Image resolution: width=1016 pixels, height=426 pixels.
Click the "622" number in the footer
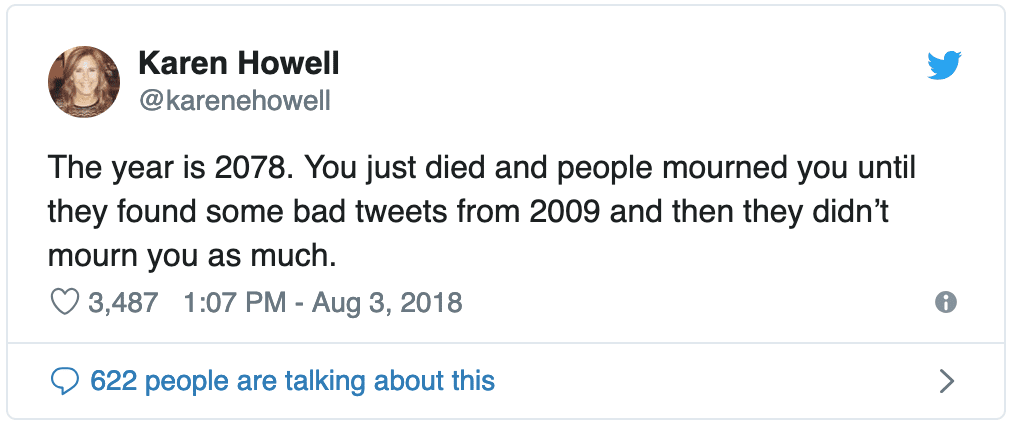click(111, 380)
